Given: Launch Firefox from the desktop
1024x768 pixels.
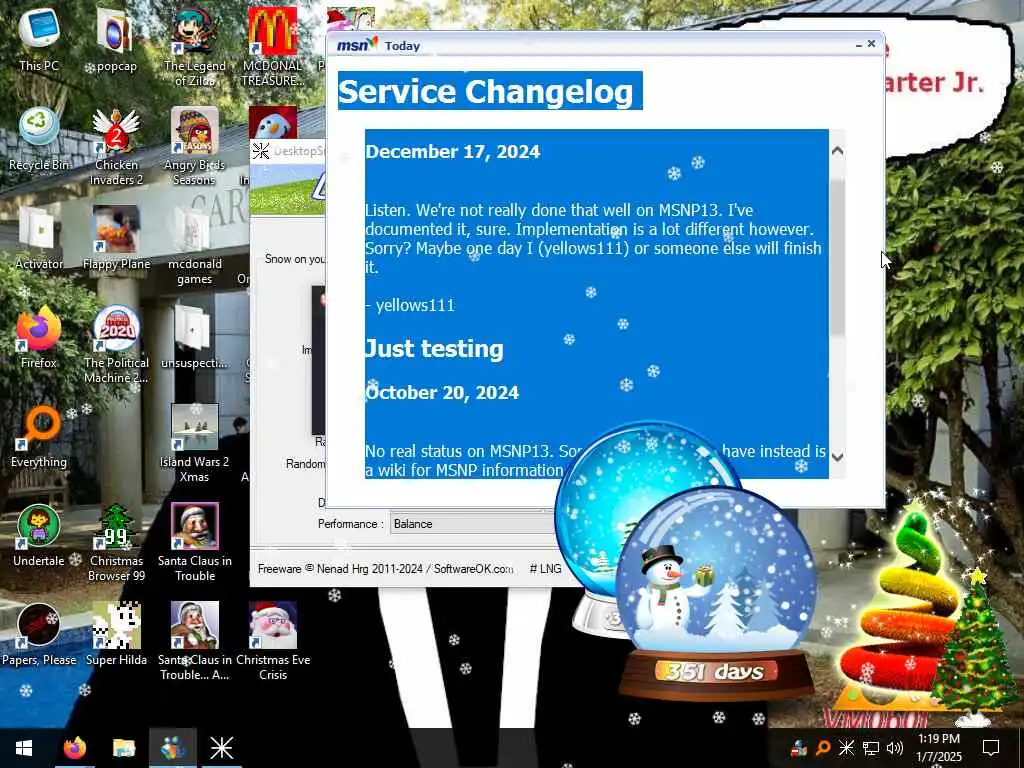Looking at the screenshot, I should pos(39,337).
